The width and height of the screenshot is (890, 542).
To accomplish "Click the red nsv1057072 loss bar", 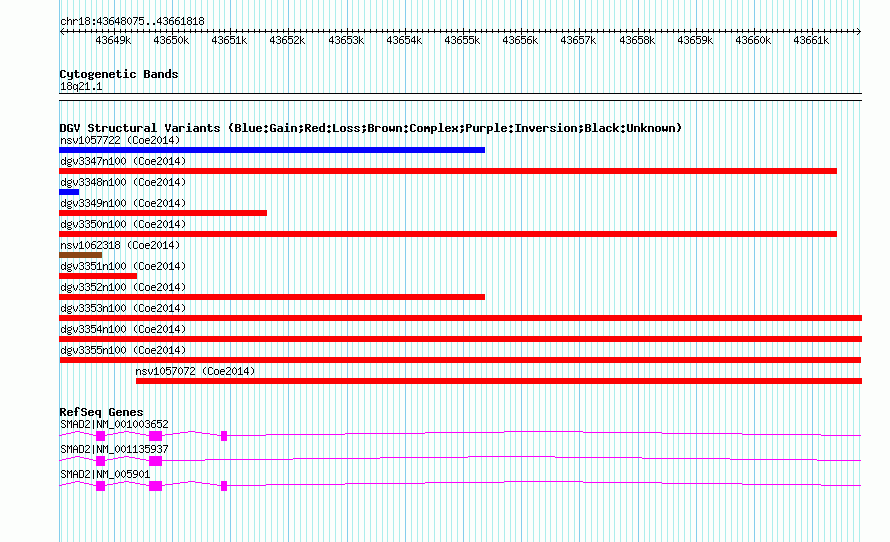I will click(499, 381).
